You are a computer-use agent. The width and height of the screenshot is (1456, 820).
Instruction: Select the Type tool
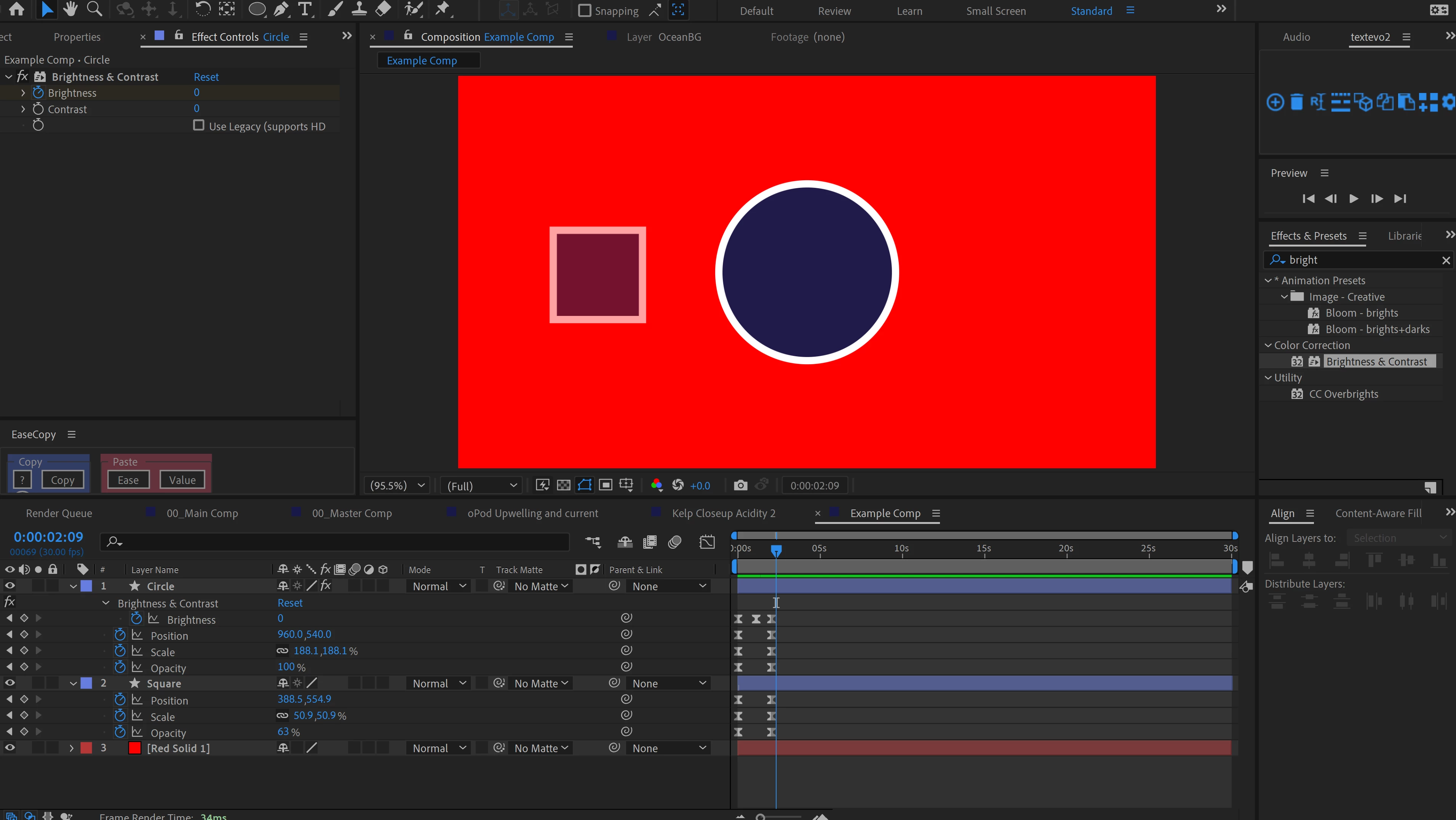click(x=305, y=9)
